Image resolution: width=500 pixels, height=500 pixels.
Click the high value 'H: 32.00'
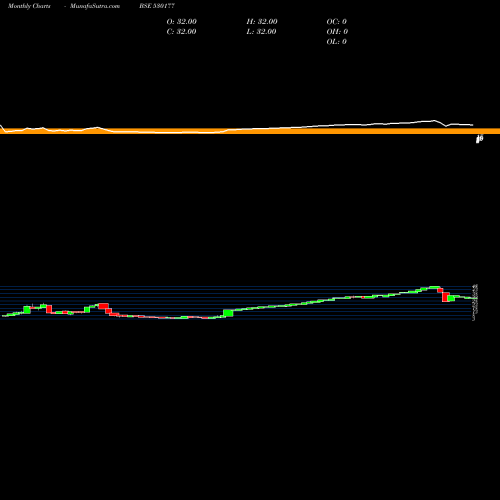(x=262, y=22)
